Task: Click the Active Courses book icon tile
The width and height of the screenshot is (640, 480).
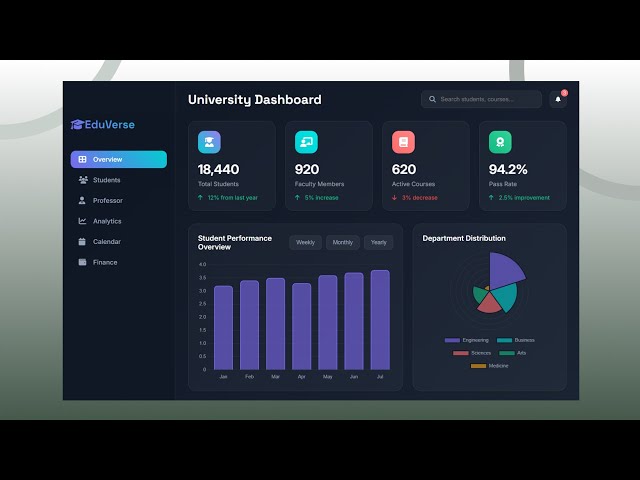Action: (x=403, y=142)
